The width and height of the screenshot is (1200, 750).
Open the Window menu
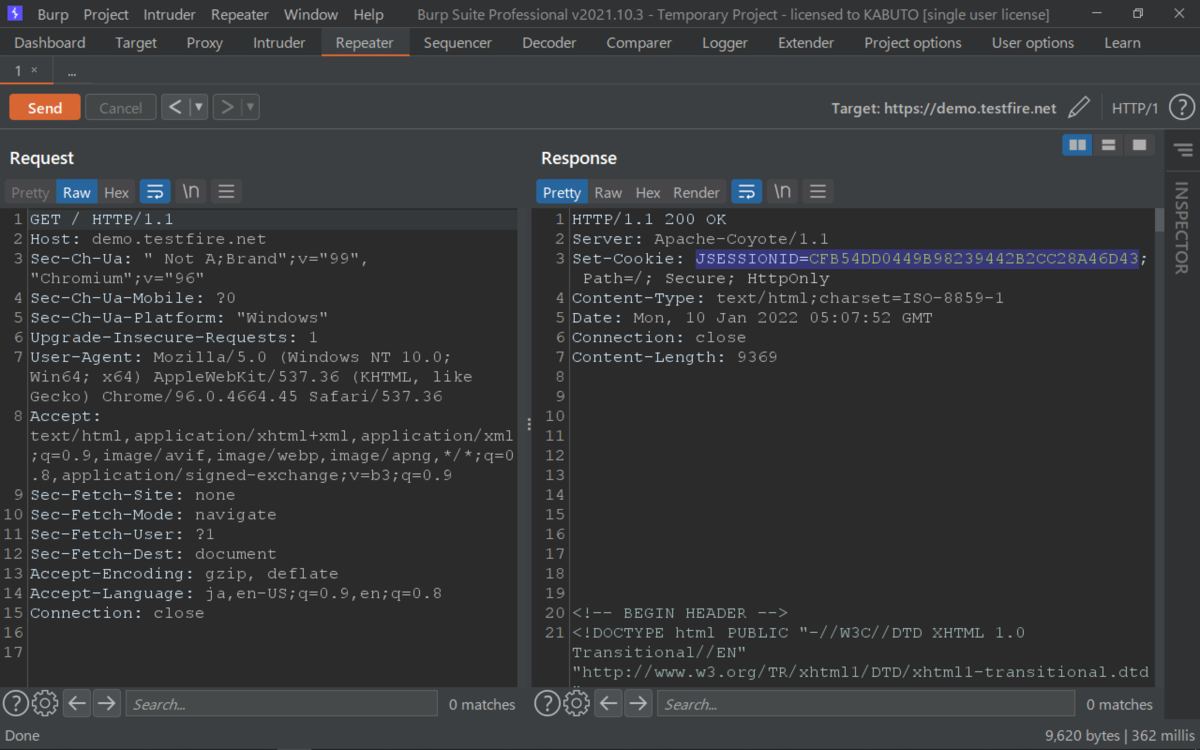(x=311, y=14)
